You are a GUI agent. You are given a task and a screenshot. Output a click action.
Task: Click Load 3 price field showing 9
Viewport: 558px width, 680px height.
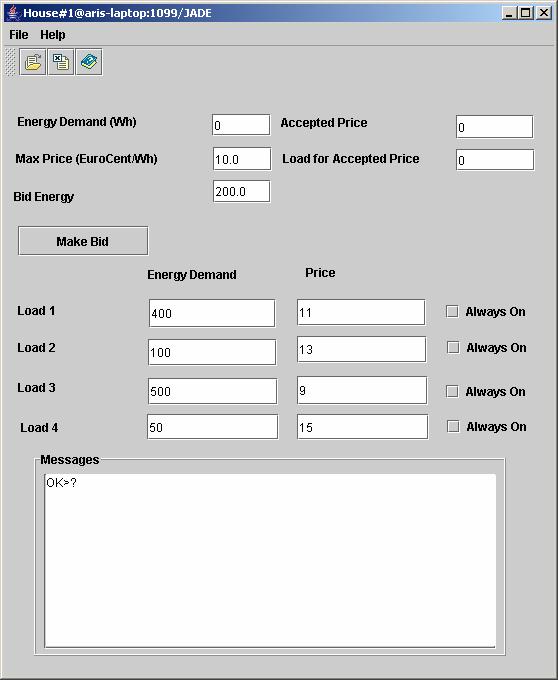[362, 390]
